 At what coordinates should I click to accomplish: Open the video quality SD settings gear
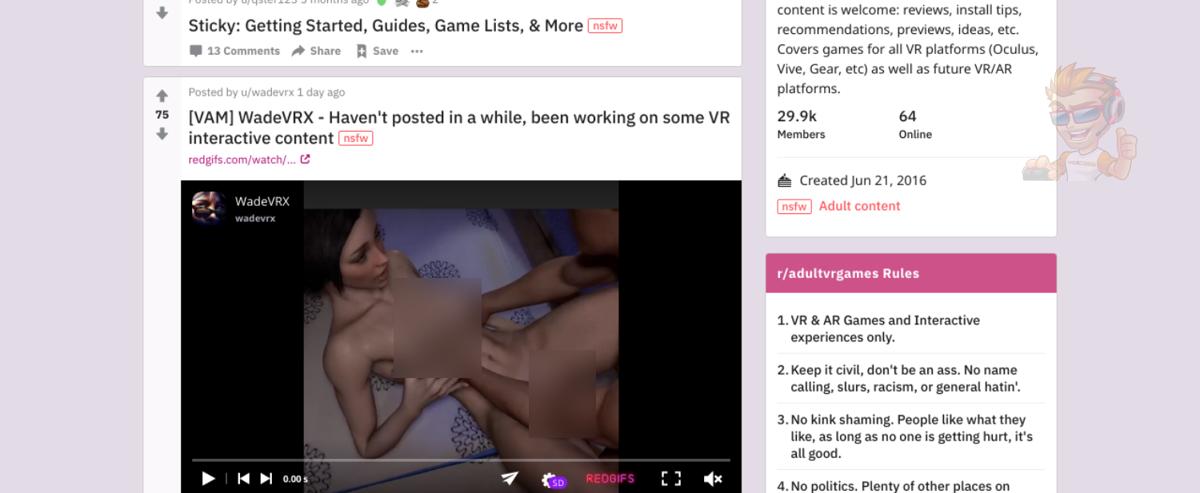(553, 479)
